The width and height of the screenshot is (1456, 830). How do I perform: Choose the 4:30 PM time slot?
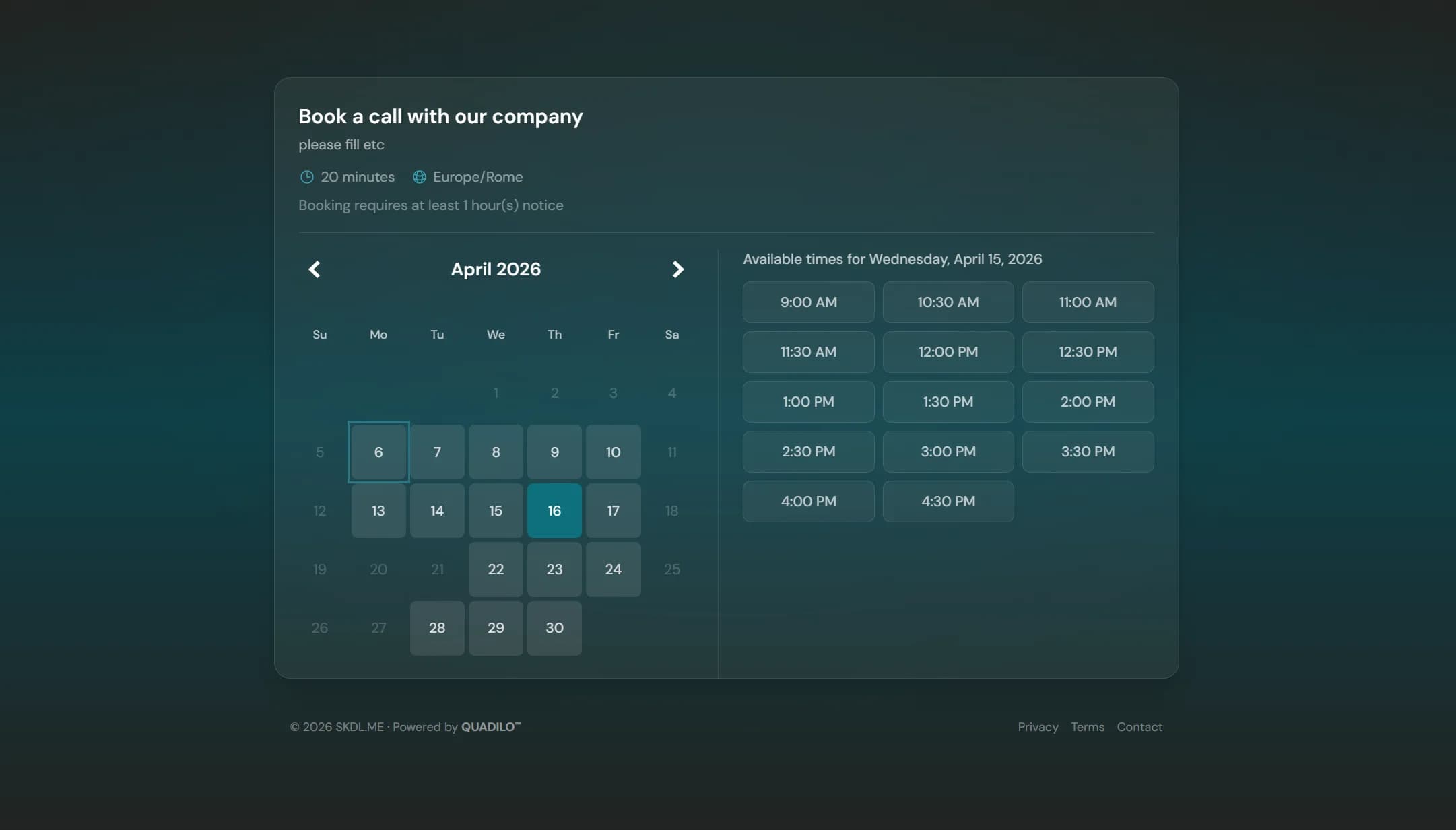pyautogui.click(x=948, y=502)
